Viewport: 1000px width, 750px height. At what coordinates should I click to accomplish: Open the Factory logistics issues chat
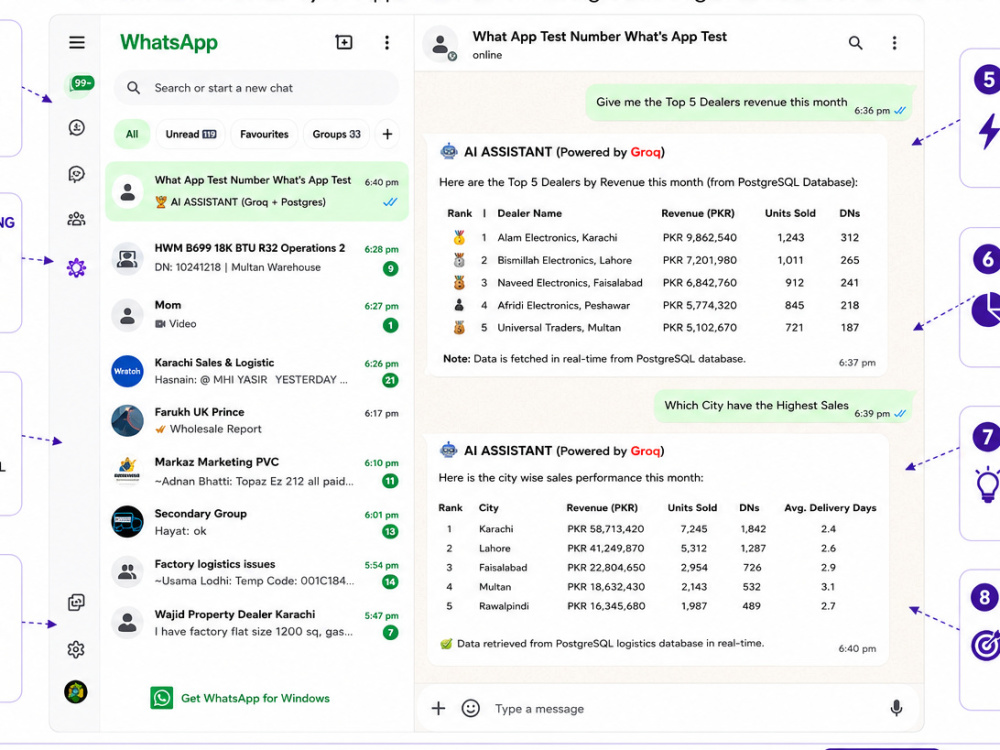pyautogui.click(x=256, y=572)
